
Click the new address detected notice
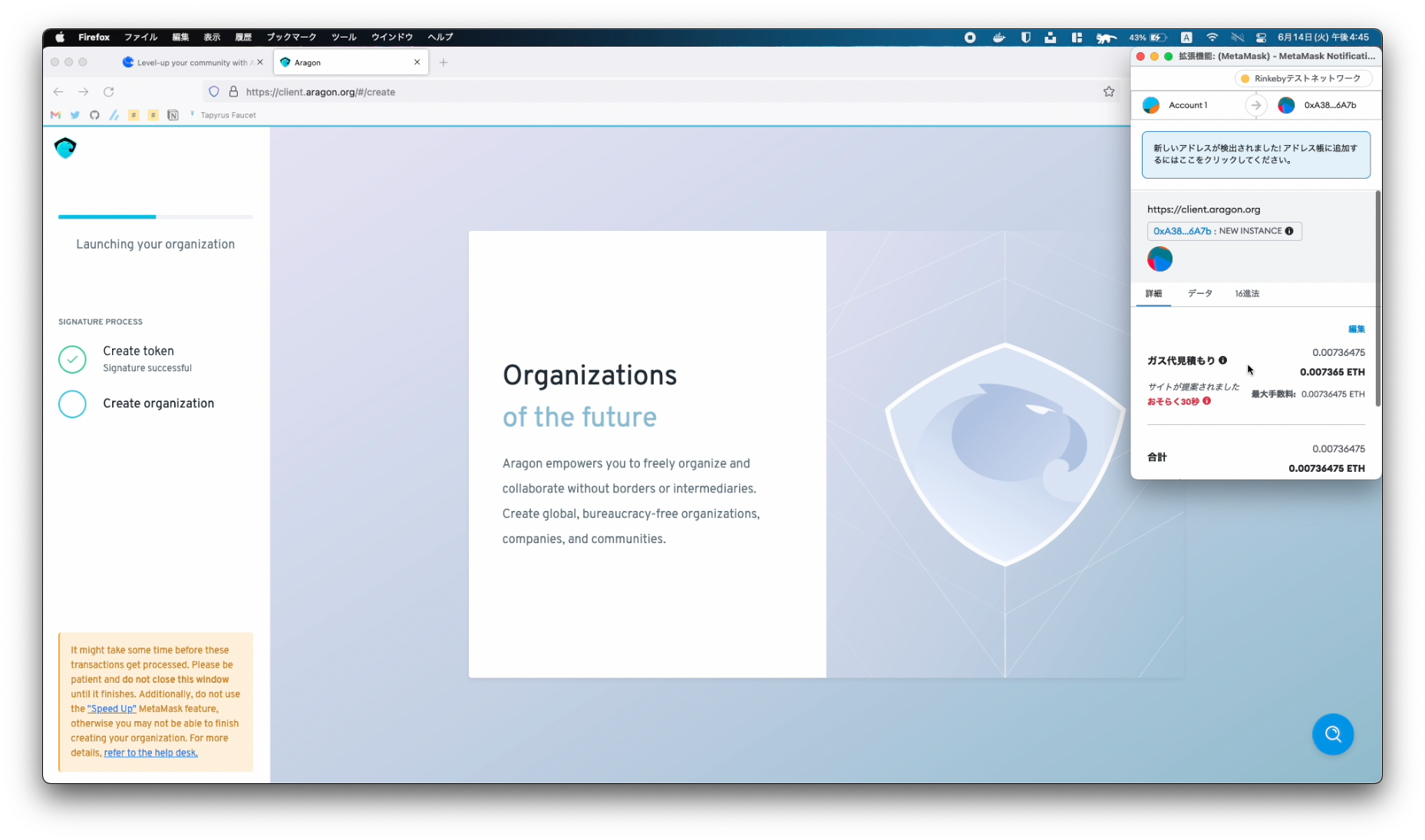tap(1255, 155)
